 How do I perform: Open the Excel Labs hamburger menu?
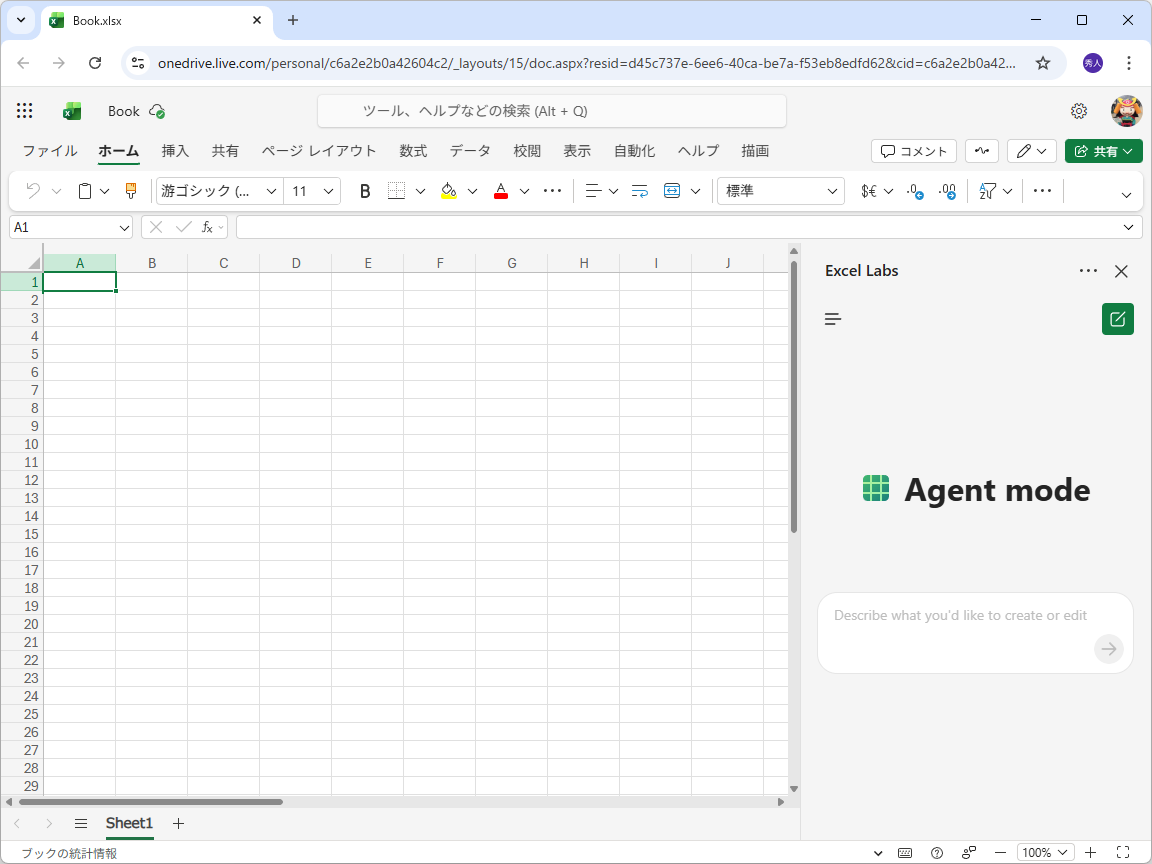click(832, 319)
